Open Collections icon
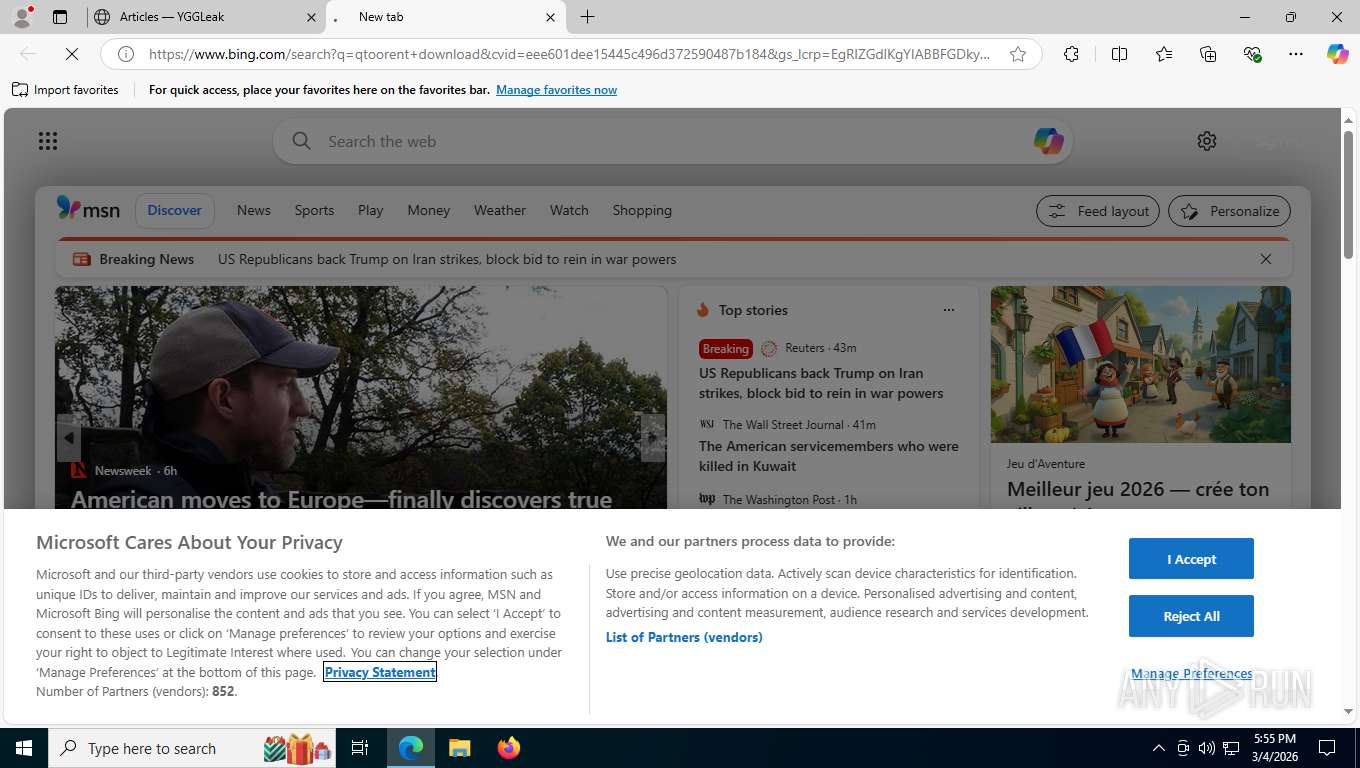1360x768 pixels. coord(1208,54)
